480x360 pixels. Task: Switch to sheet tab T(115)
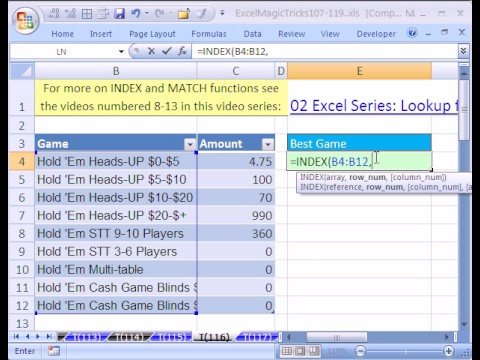point(172,337)
